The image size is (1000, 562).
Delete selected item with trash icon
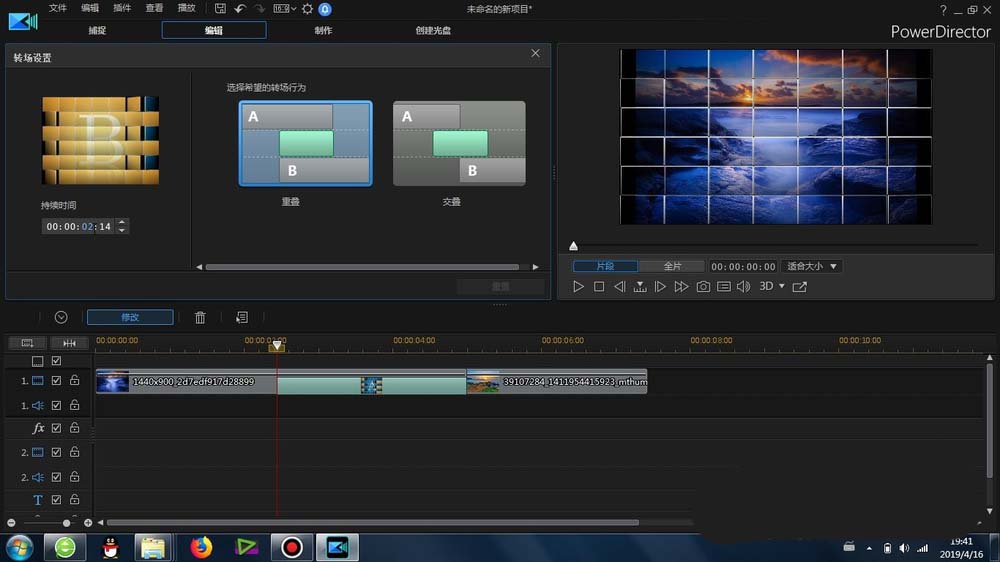point(200,317)
